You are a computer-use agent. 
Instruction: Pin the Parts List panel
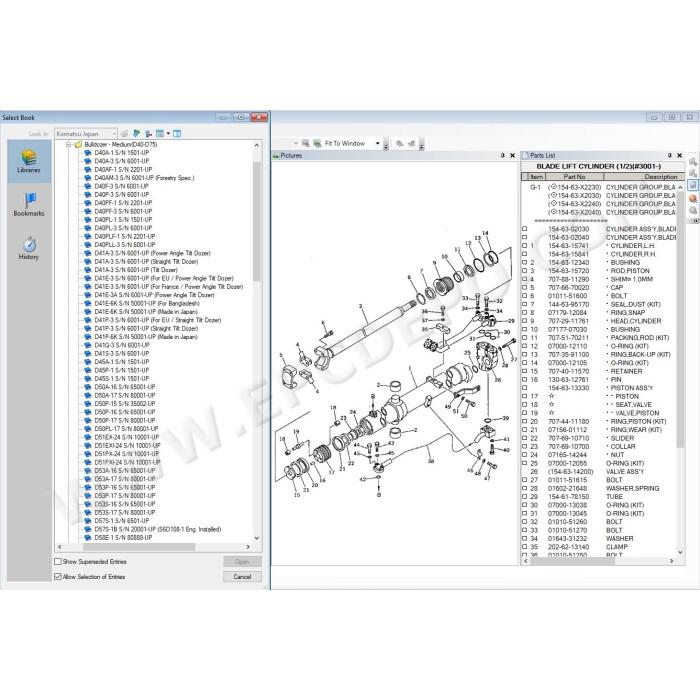pos(670,155)
